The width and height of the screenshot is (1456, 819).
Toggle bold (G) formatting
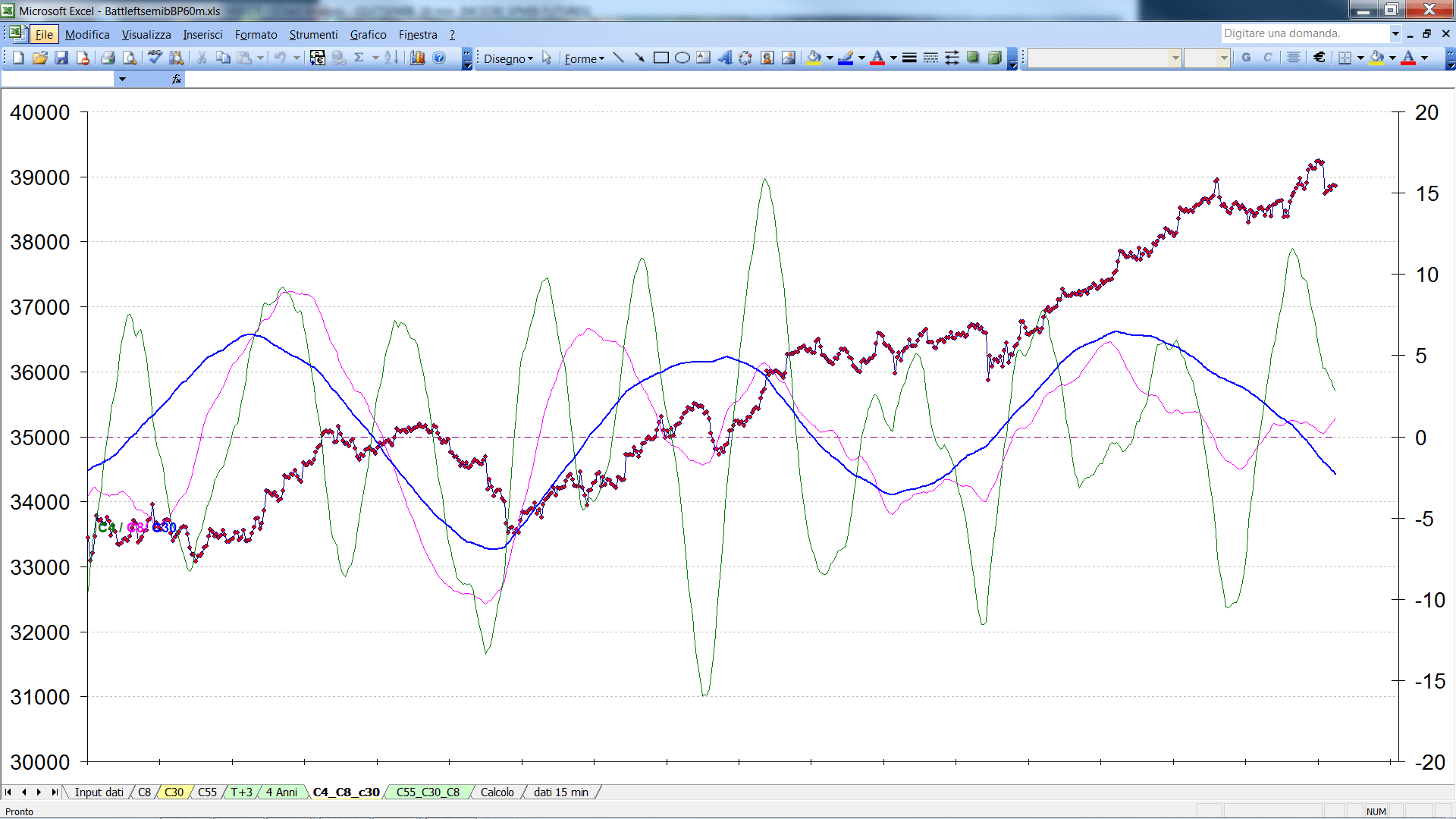[x=1246, y=58]
